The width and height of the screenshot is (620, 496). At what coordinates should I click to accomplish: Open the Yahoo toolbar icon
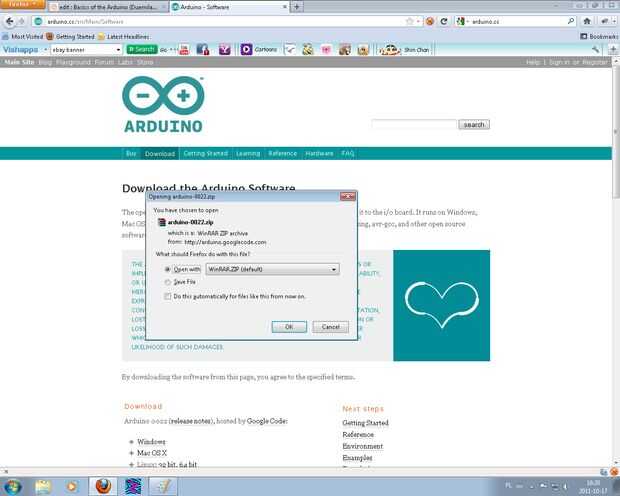225,49
